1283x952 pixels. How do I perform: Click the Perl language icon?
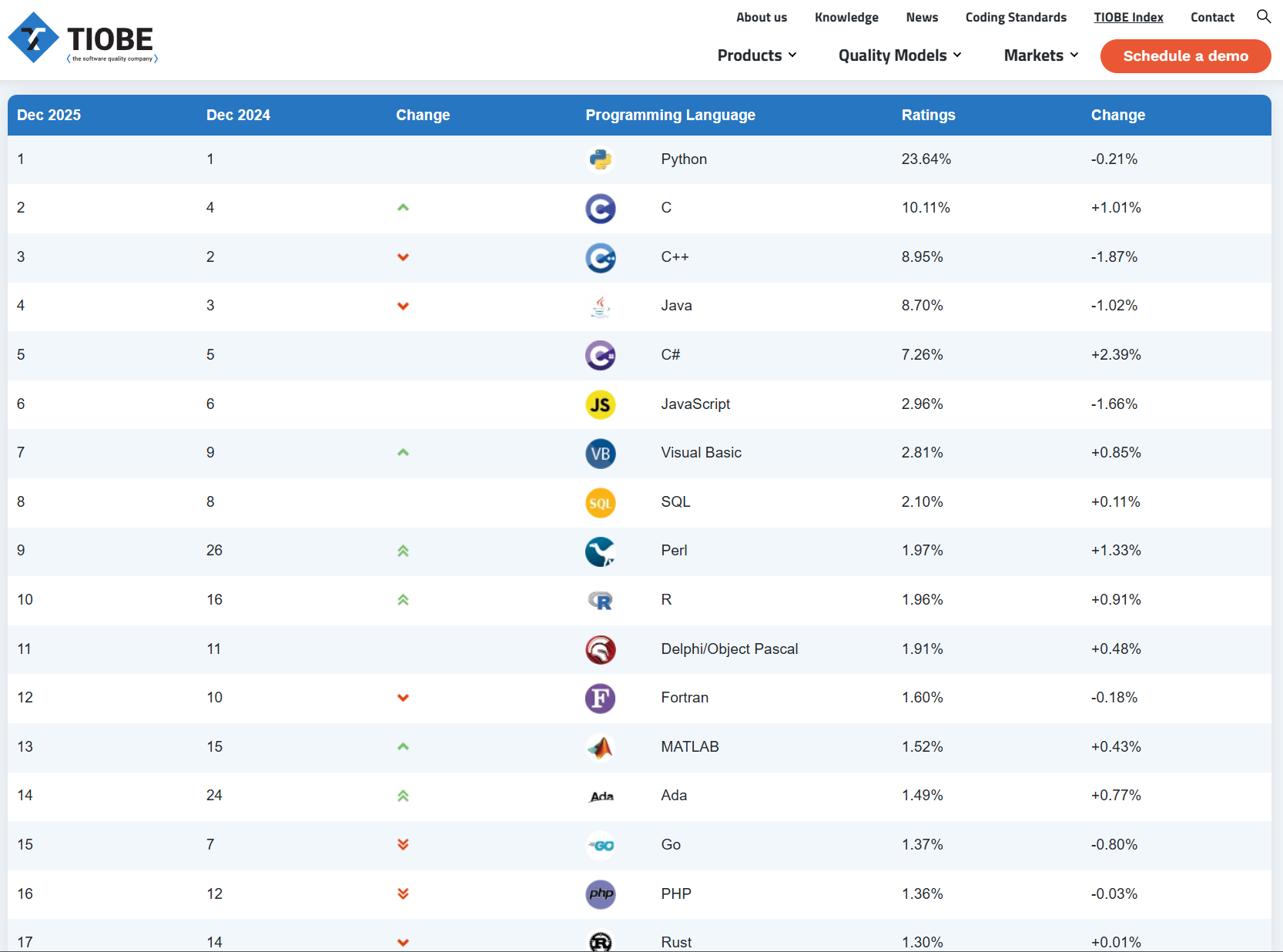pyautogui.click(x=600, y=551)
